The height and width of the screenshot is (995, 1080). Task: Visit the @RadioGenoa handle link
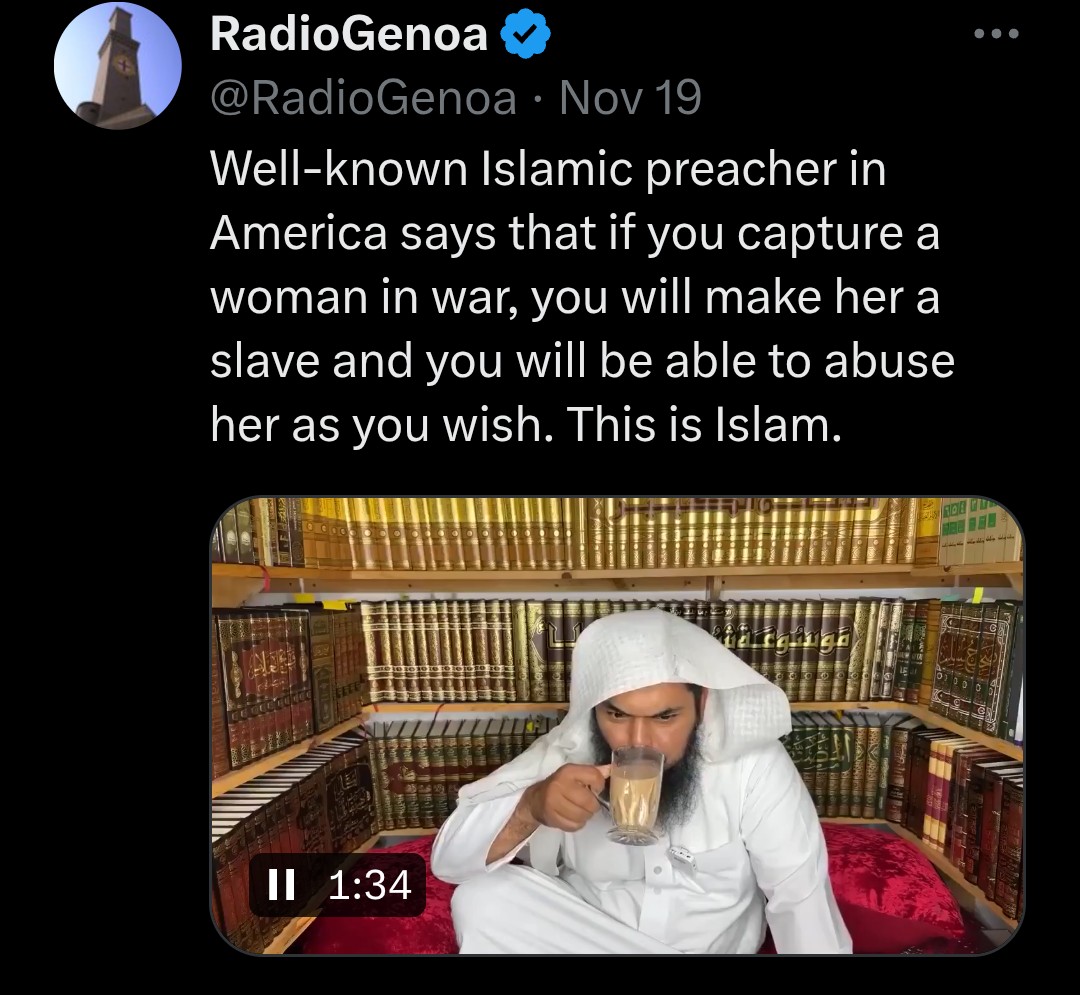[x=363, y=98]
